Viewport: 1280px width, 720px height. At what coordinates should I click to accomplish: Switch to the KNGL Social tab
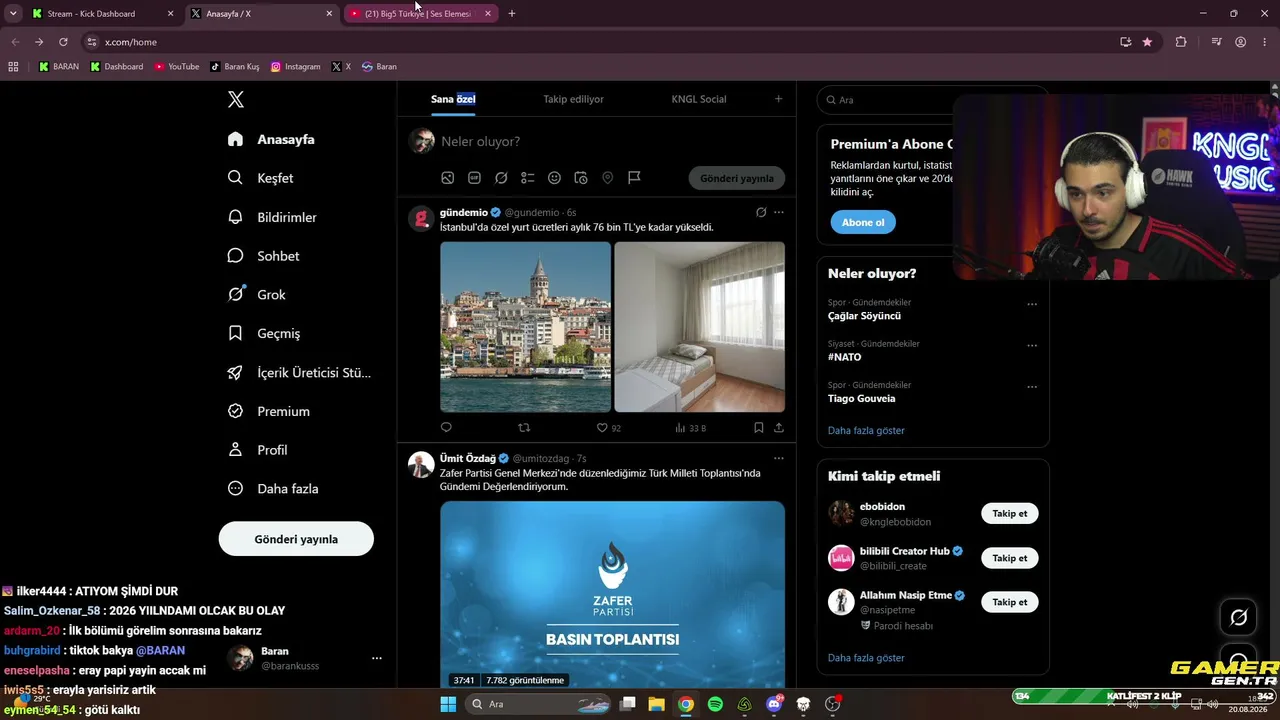tap(699, 99)
